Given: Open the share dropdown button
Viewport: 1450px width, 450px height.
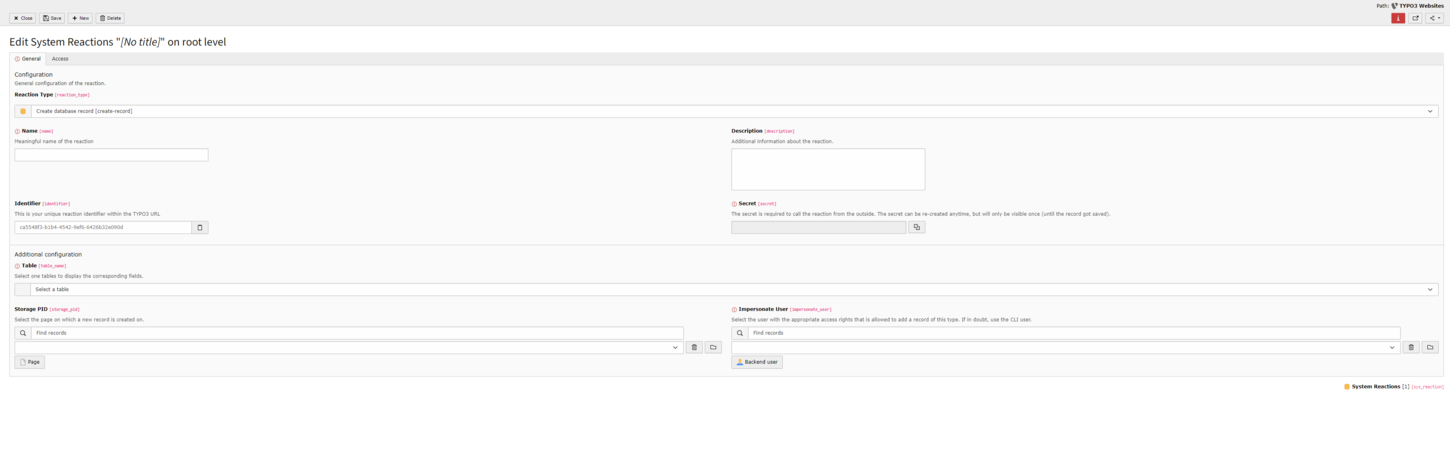Looking at the screenshot, I should click(1434, 18).
